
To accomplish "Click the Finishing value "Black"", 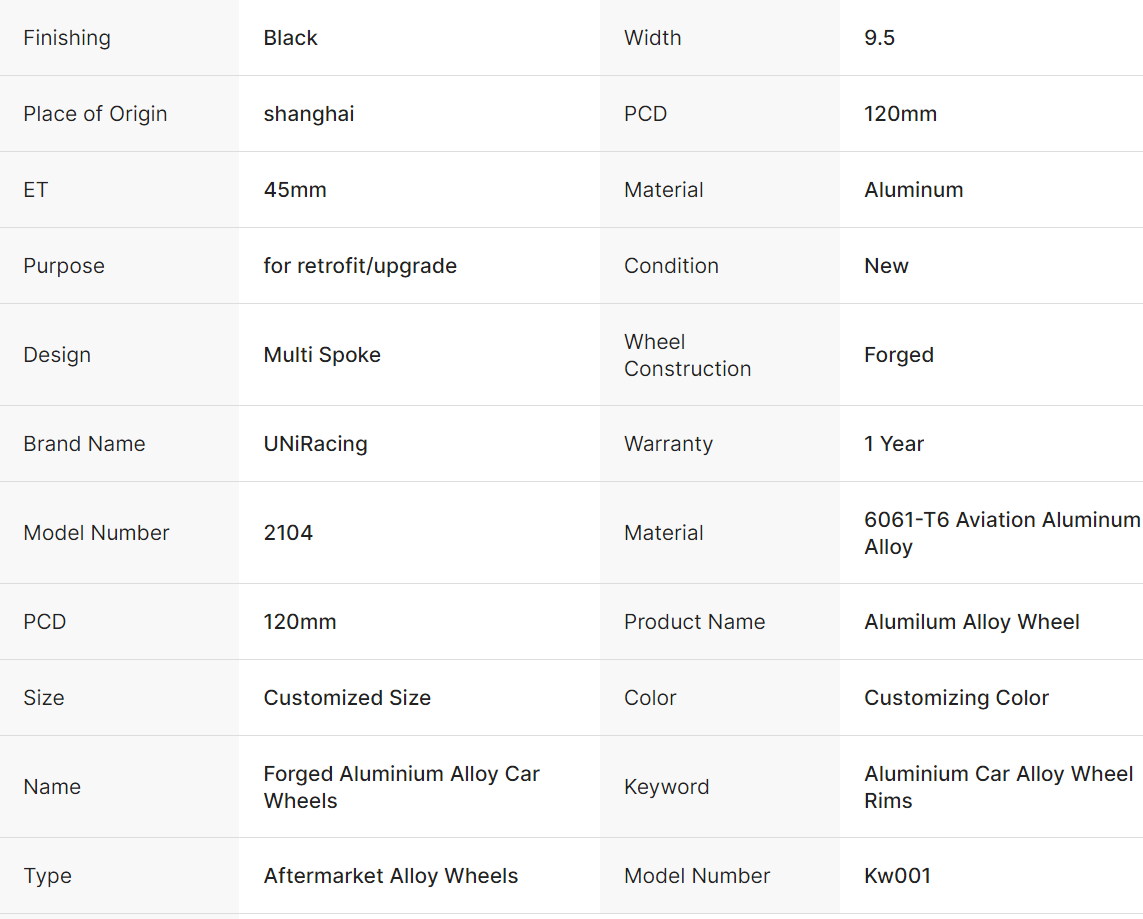I will [290, 38].
